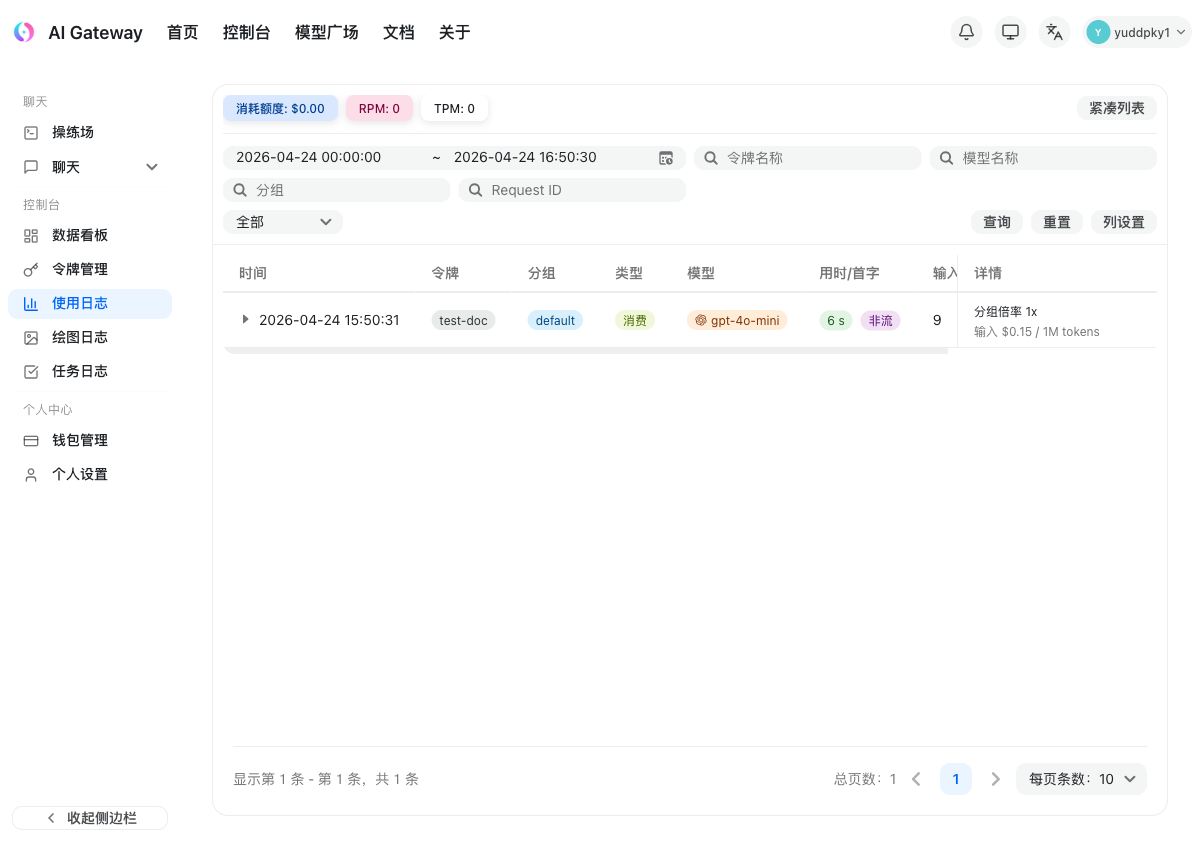Open the Playground (操练场) sidebar item

point(90,132)
